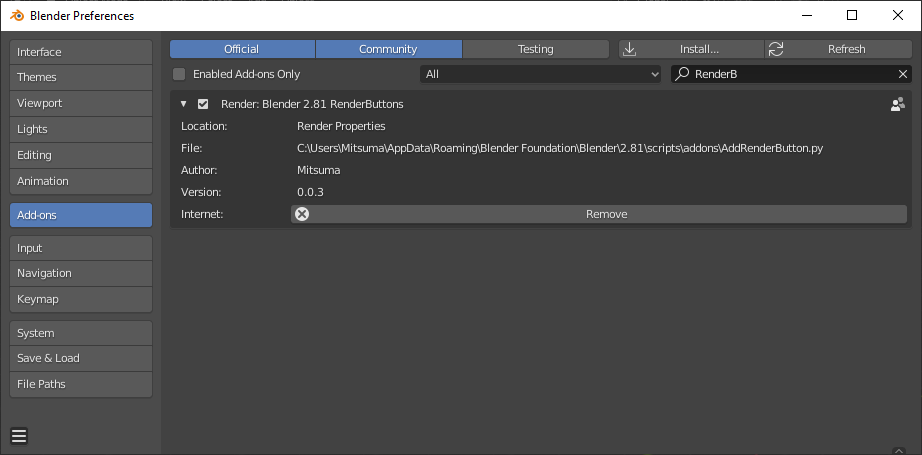
Task: Toggle the Community add-ons filter
Action: (x=389, y=49)
